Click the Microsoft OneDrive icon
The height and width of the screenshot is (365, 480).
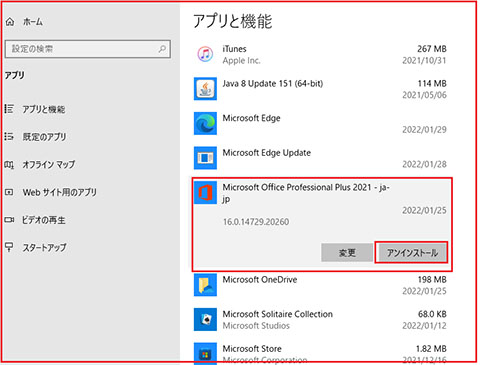(x=205, y=285)
